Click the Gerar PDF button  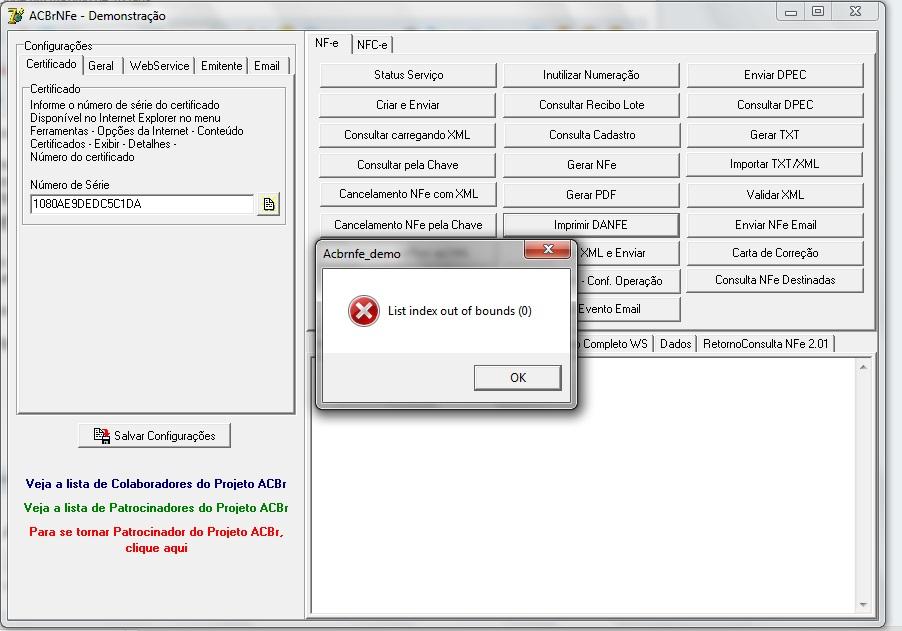point(591,194)
